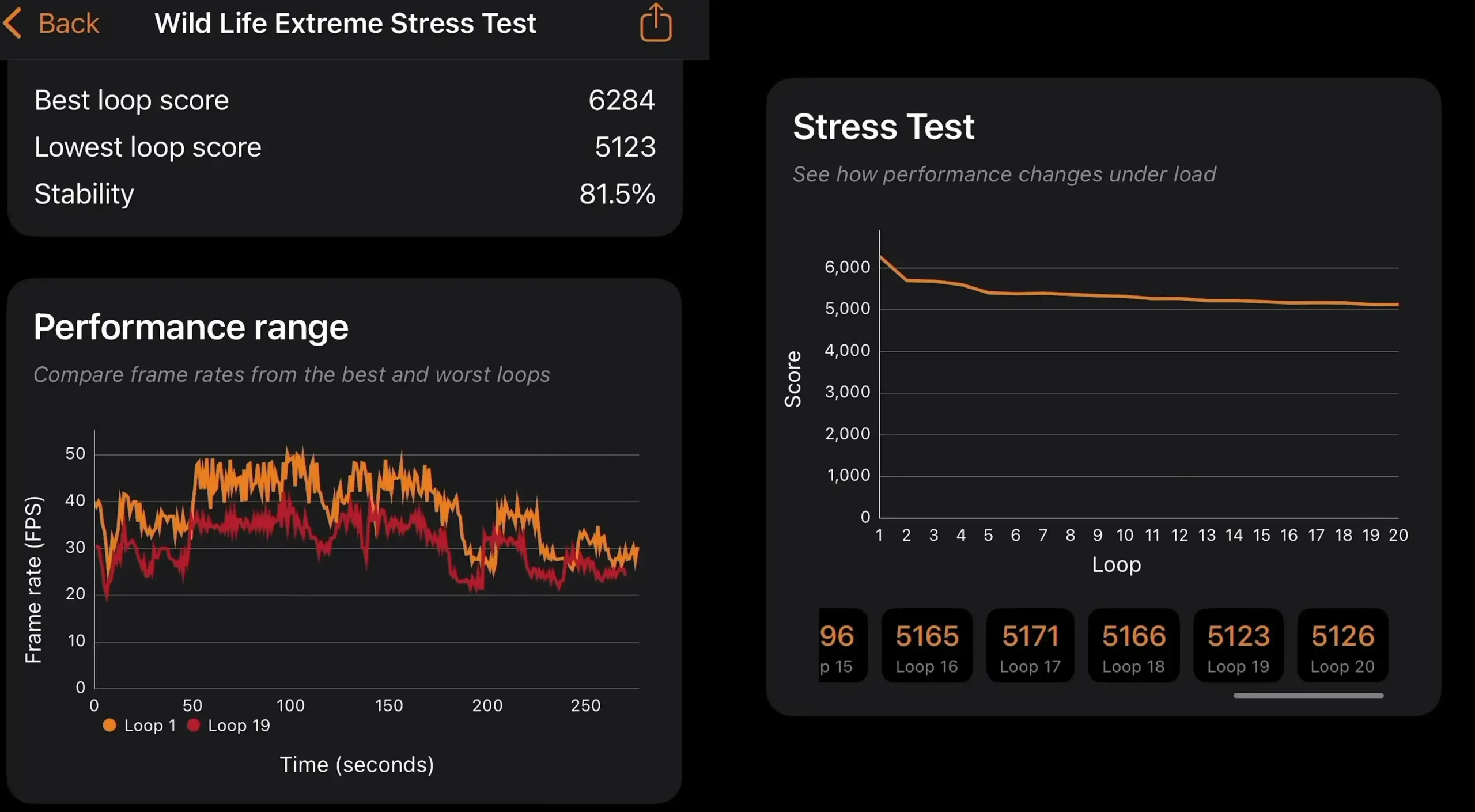
Task: Click the orange Loop 1 legend dot
Action: [109, 726]
